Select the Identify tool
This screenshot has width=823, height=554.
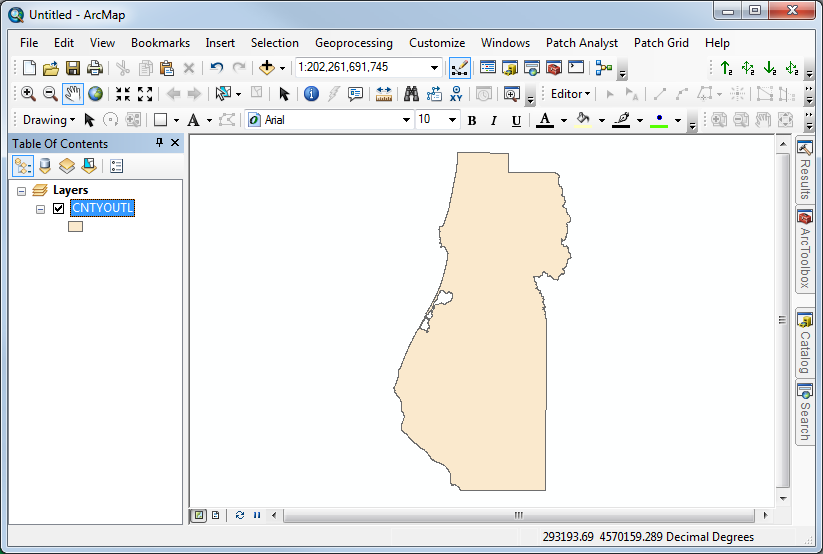coord(311,94)
